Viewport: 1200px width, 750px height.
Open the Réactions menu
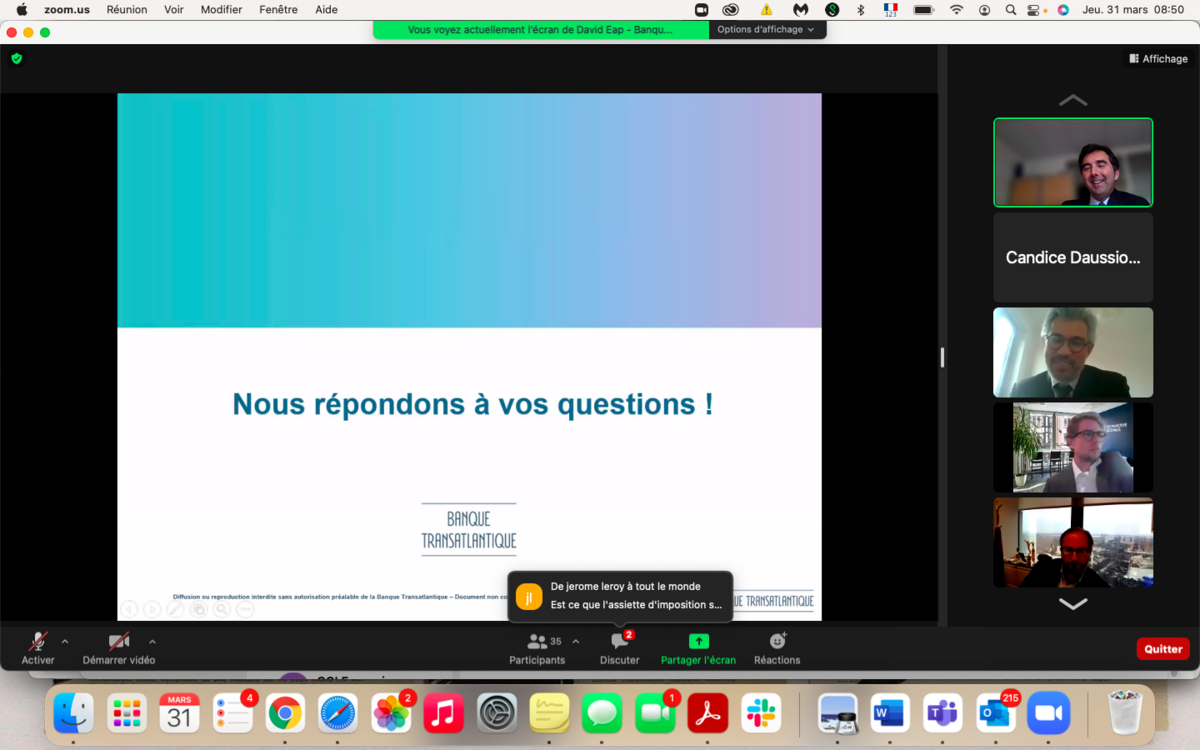coord(777,647)
